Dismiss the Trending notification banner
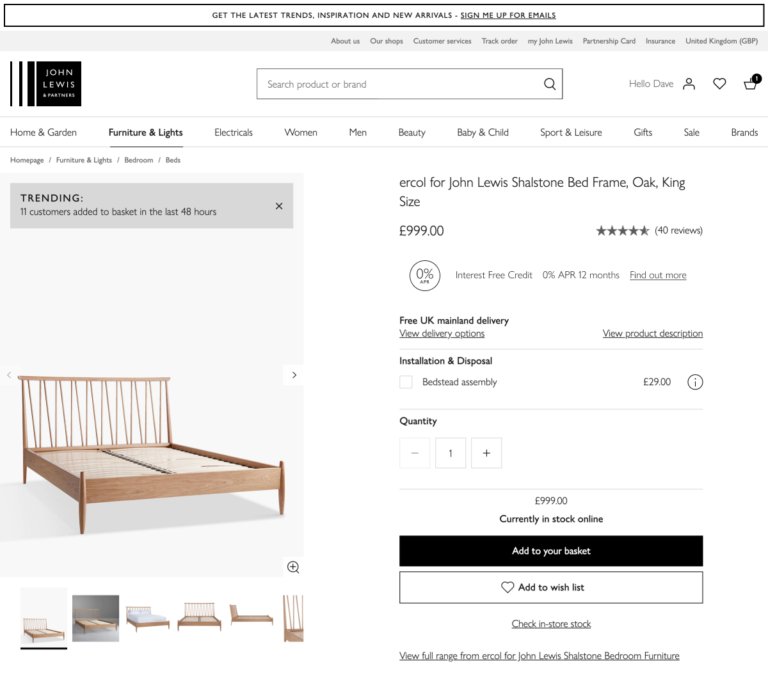 (x=279, y=206)
